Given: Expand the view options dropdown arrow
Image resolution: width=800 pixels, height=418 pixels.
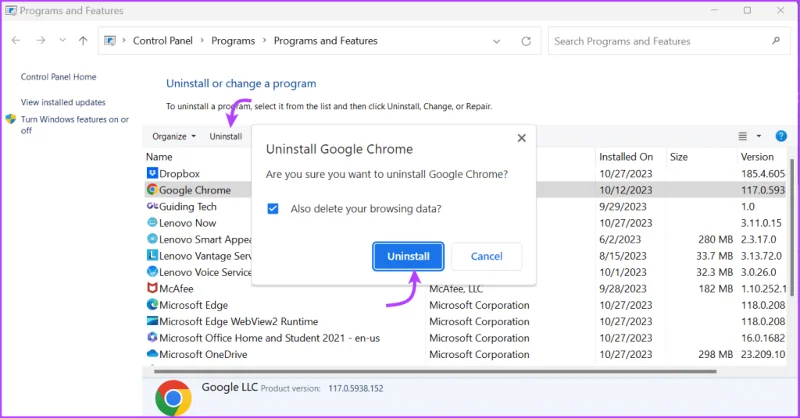Looking at the screenshot, I should click(x=759, y=136).
